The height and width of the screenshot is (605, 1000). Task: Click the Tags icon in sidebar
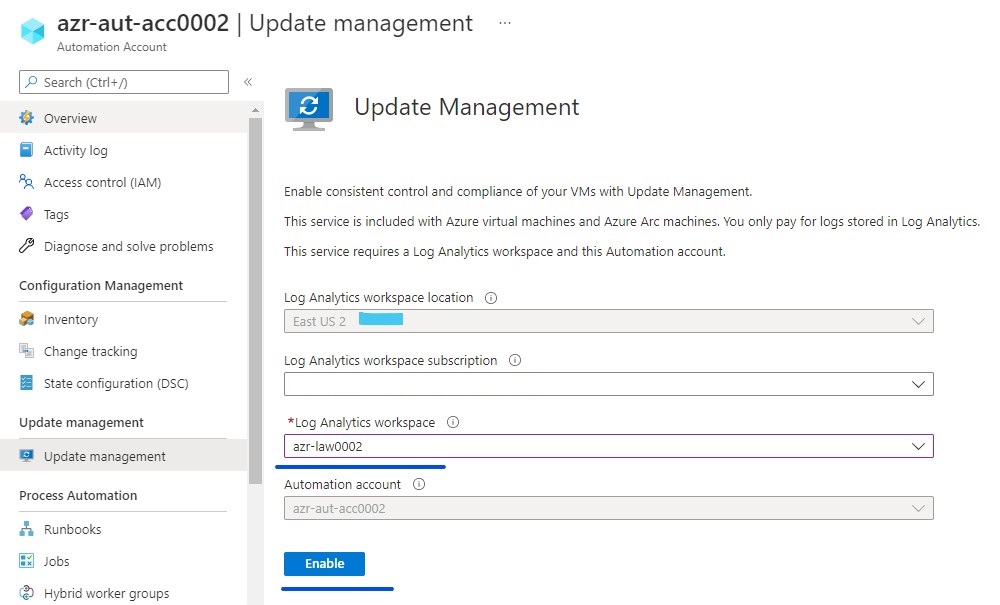[x=27, y=214]
